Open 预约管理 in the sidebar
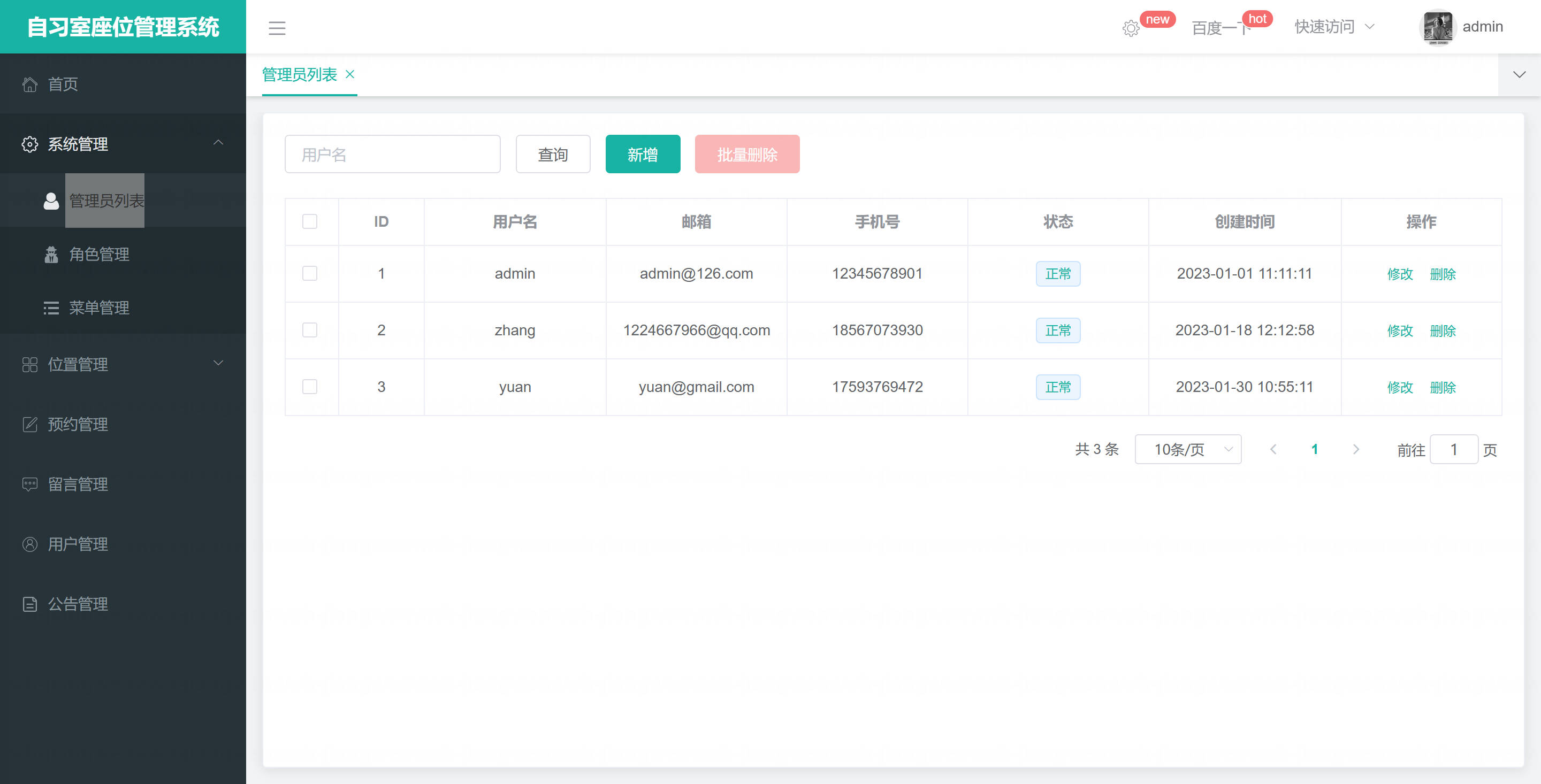1541x784 pixels. click(123, 424)
